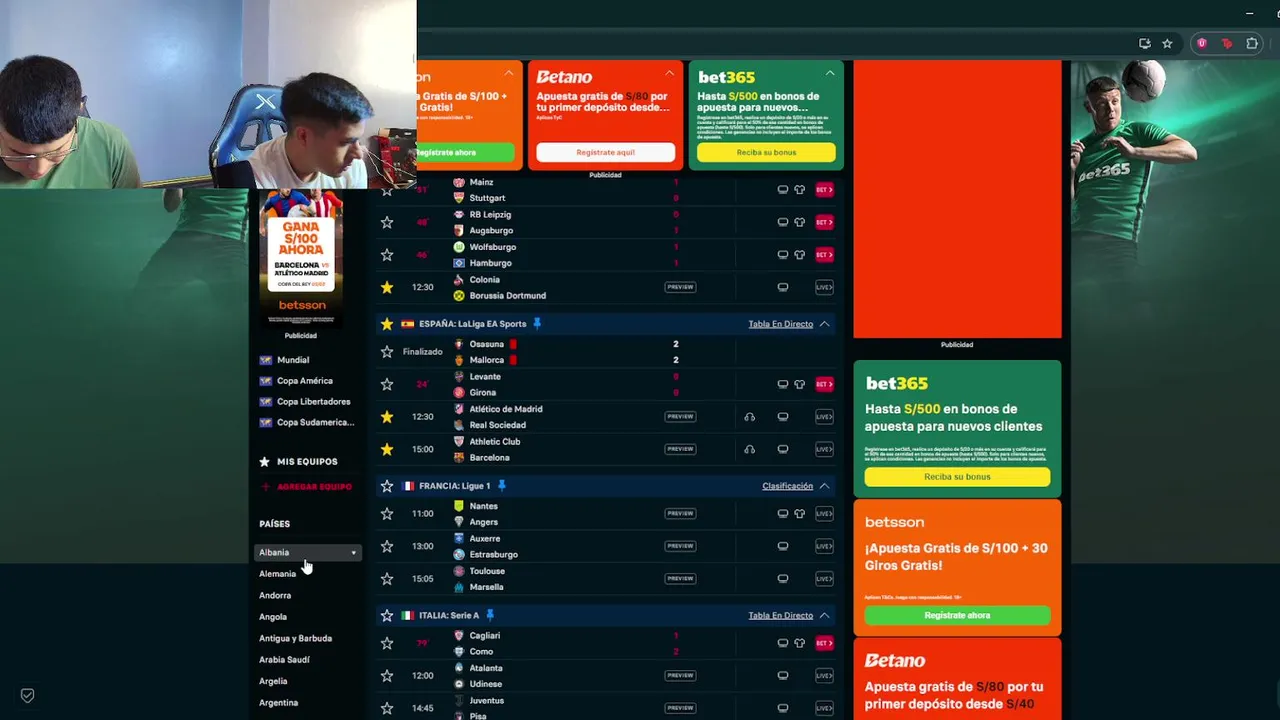Open audio headphones icon for Athletic Club vs Barcelona

(750, 449)
